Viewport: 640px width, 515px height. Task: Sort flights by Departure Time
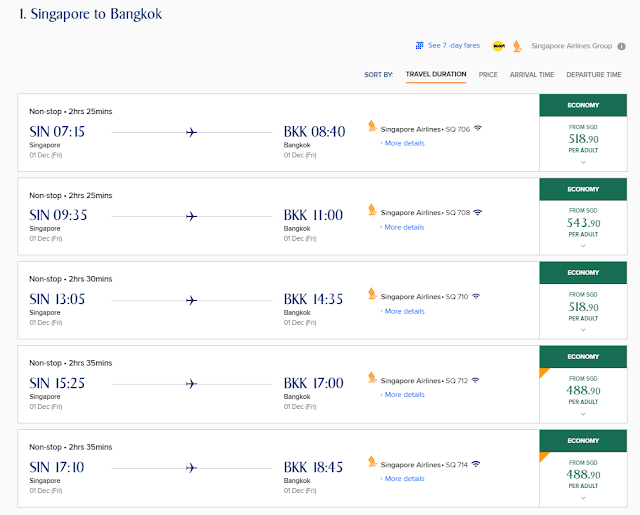[x=593, y=75]
